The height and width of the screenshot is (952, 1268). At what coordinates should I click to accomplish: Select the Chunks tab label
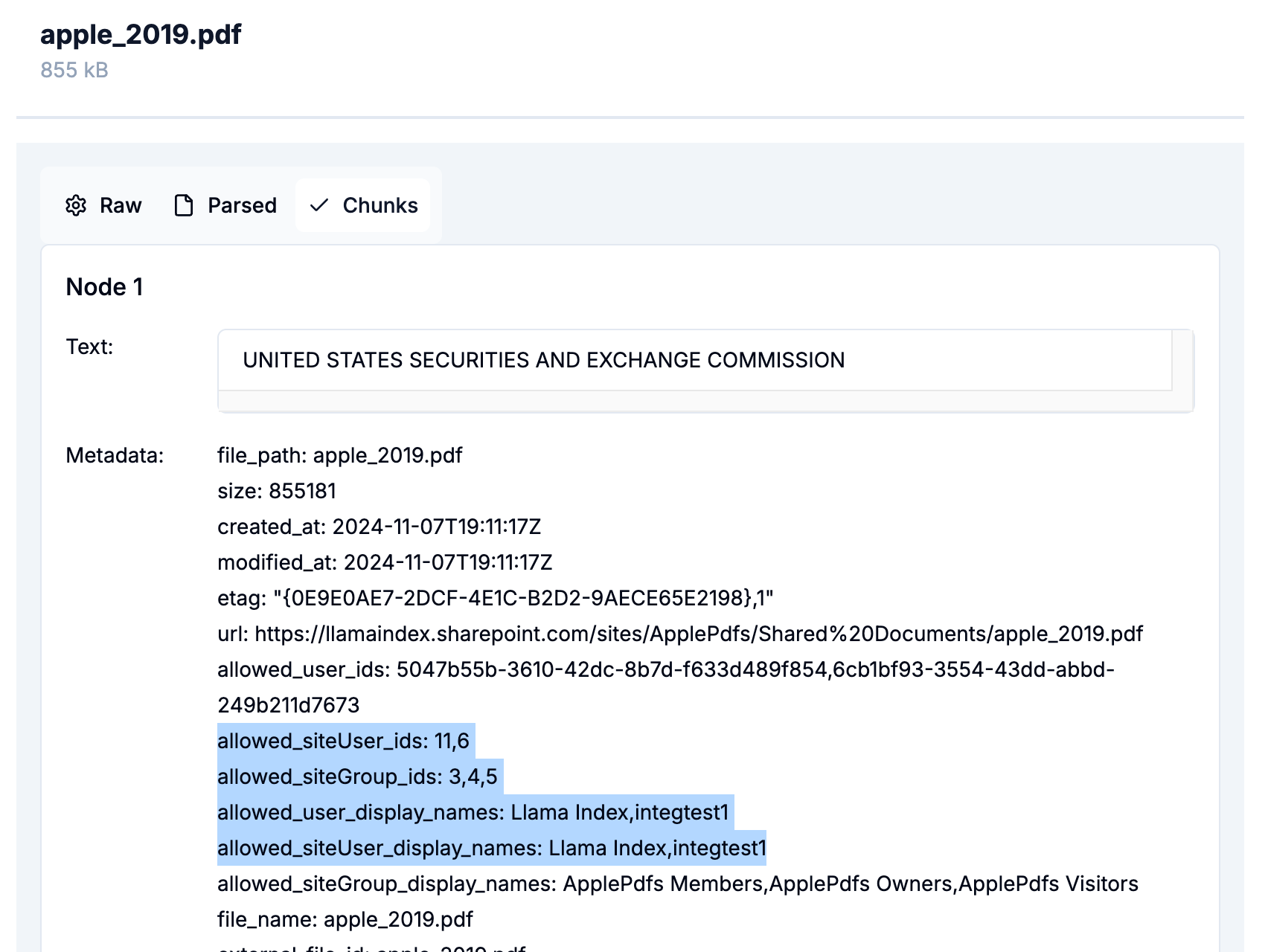[380, 205]
